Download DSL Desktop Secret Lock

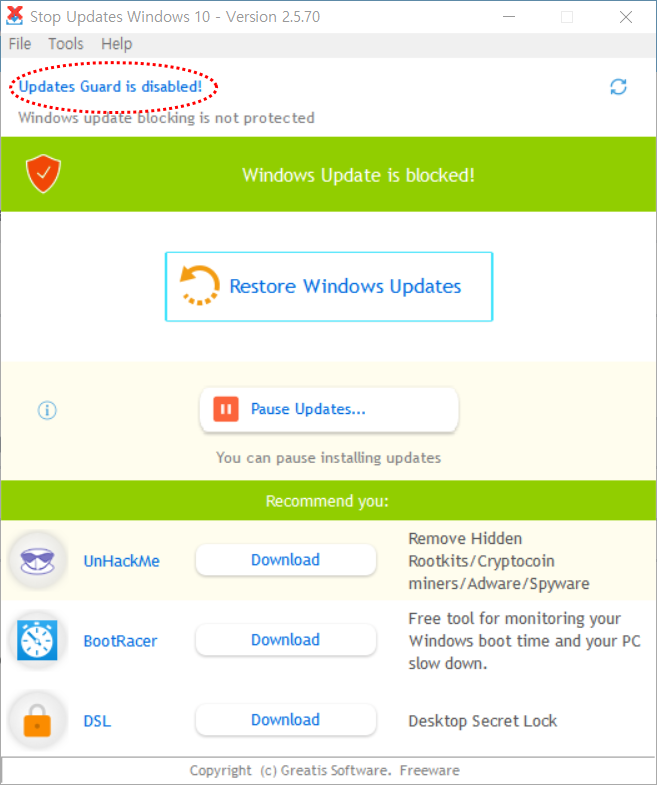tap(285, 720)
